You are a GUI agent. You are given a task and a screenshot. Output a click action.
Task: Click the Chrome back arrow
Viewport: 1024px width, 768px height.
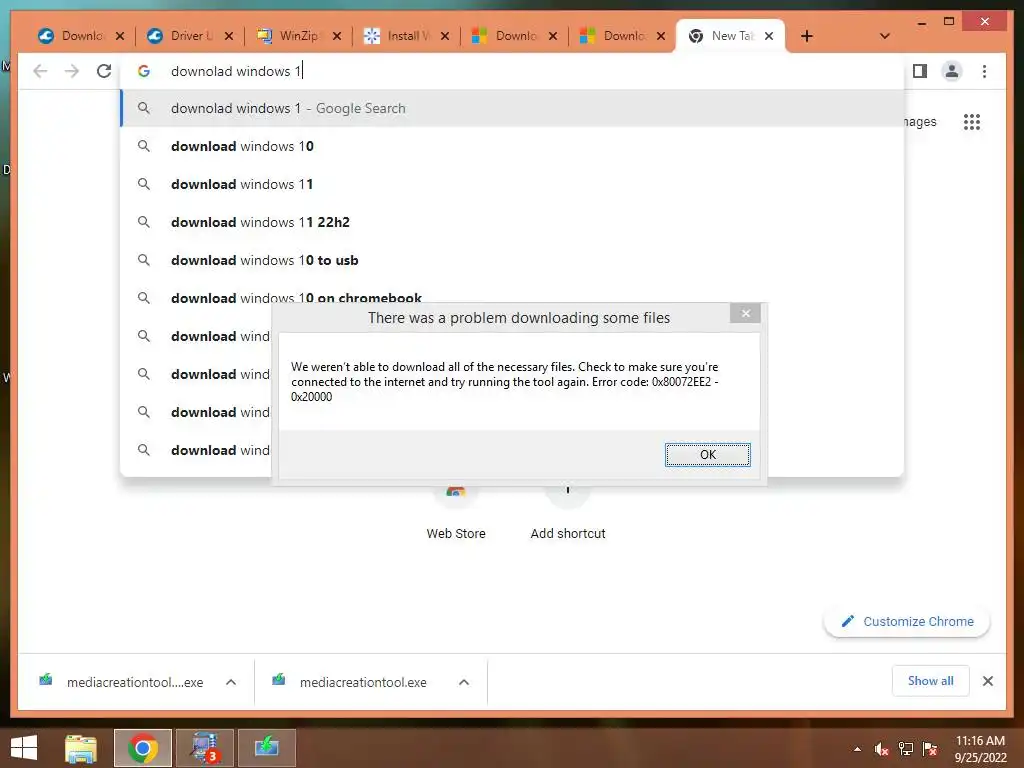coord(40,71)
